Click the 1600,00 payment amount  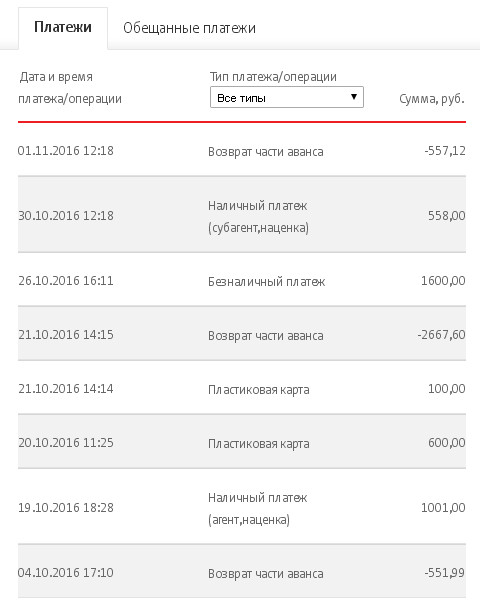point(443,280)
